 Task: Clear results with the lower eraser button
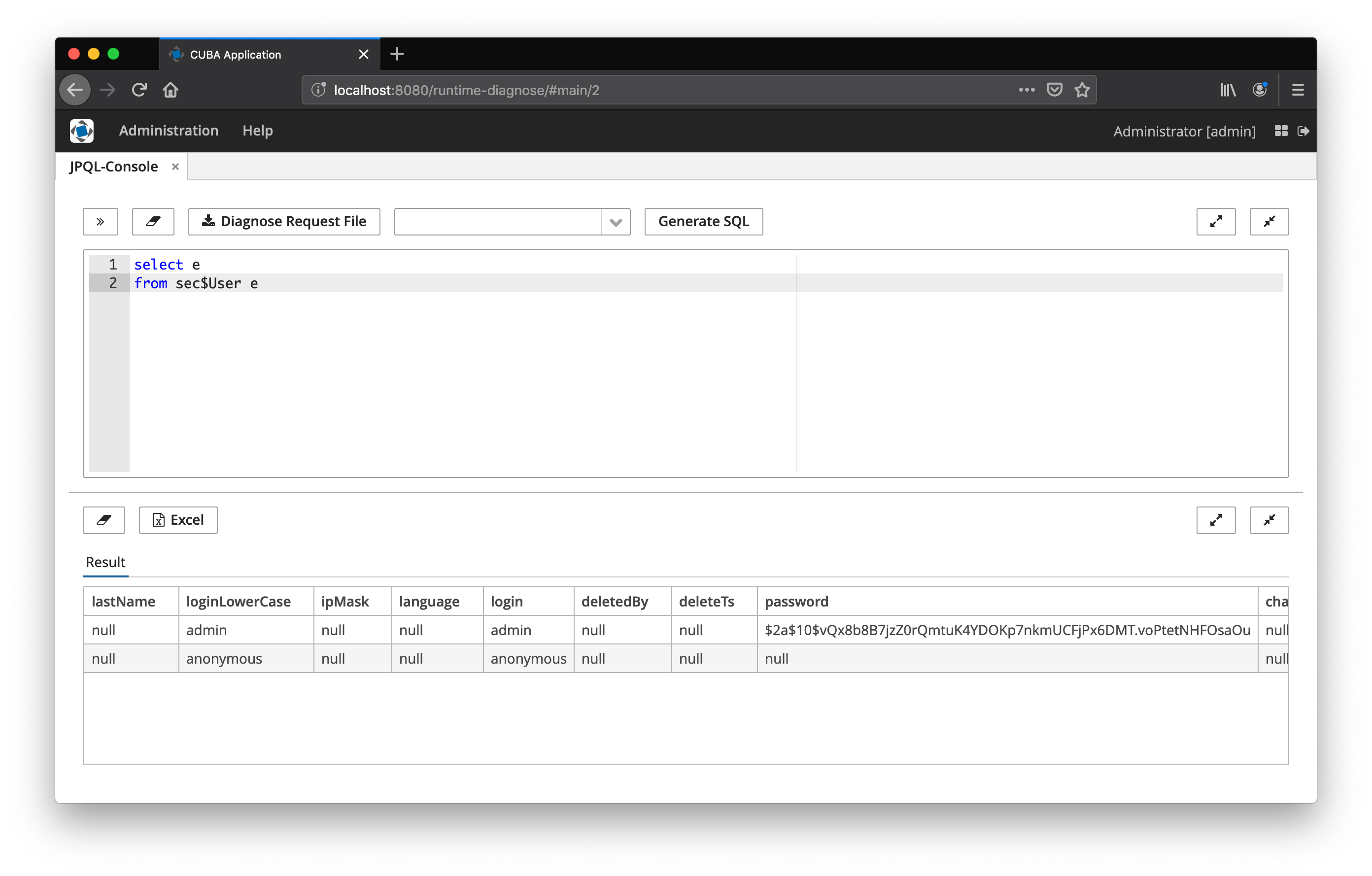pos(103,520)
